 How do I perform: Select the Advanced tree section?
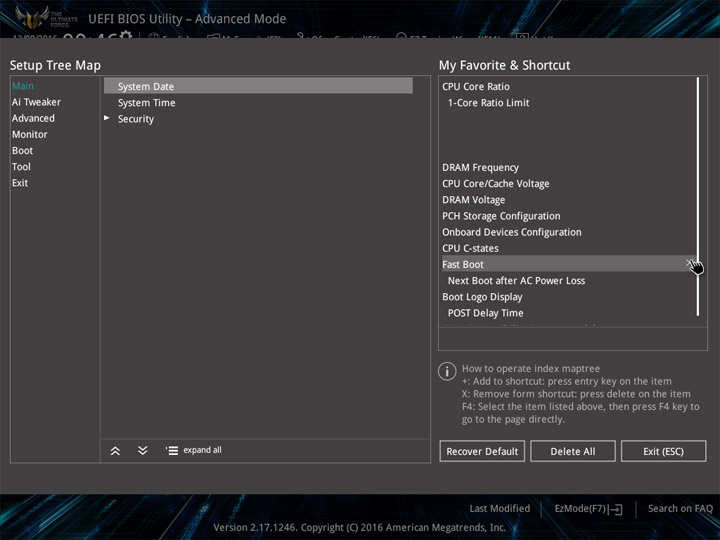tap(33, 118)
